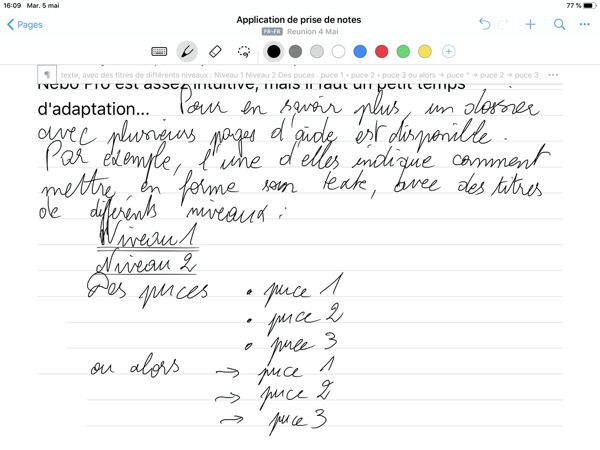
Task: Pick the green ink color
Action: click(x=404, y=51)
